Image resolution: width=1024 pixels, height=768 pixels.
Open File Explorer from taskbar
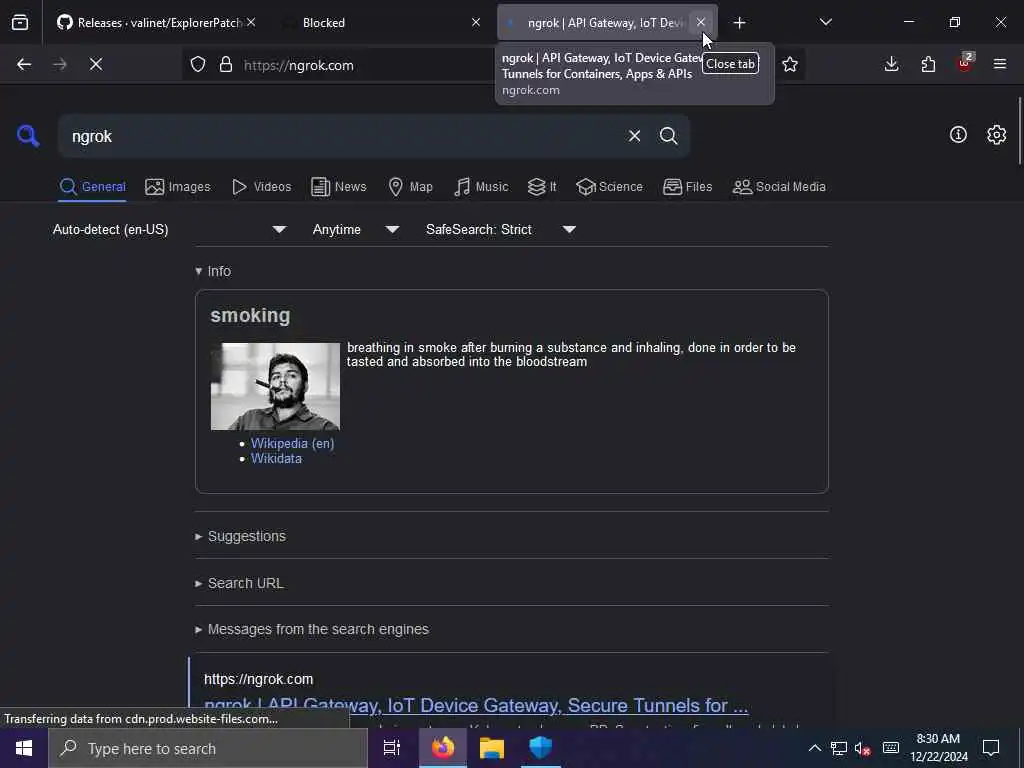coord(492,748)
